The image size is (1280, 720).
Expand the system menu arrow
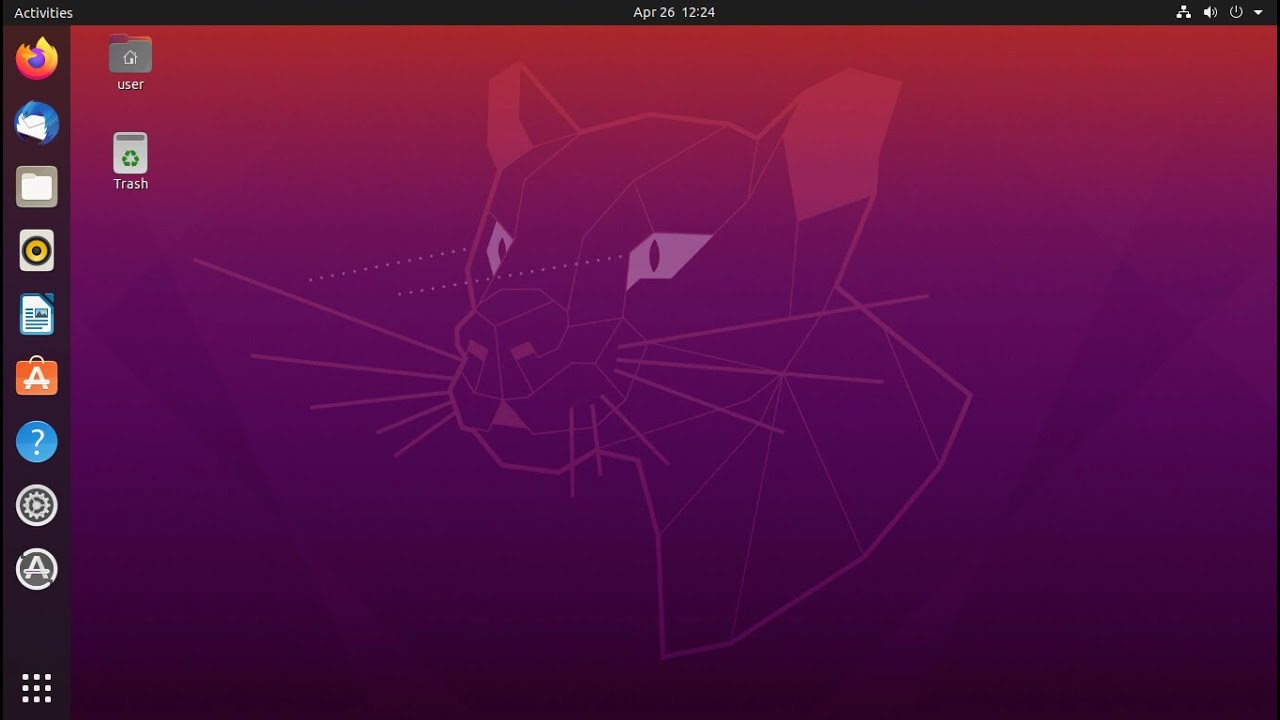[x=1258, y=13]
